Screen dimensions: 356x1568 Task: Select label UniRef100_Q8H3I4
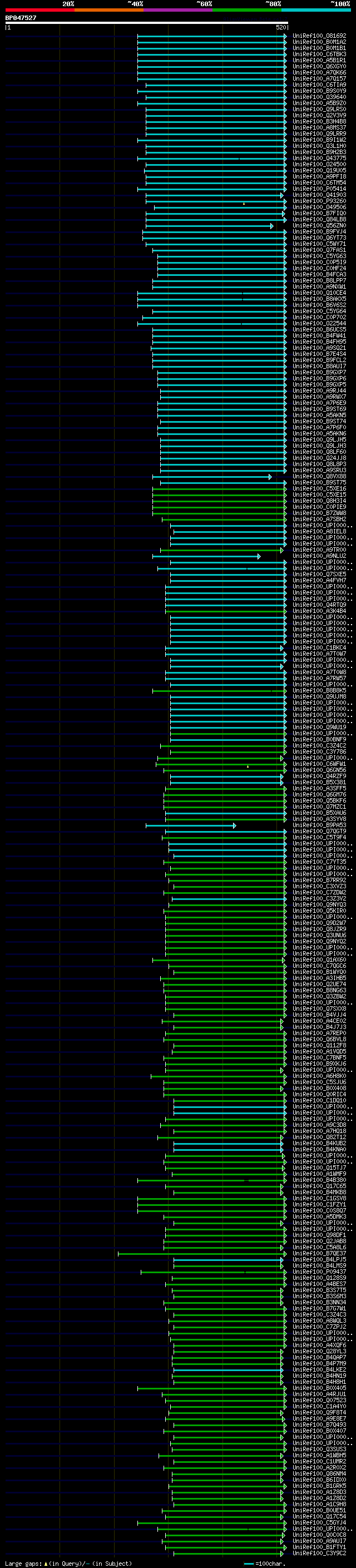point(319,501)
